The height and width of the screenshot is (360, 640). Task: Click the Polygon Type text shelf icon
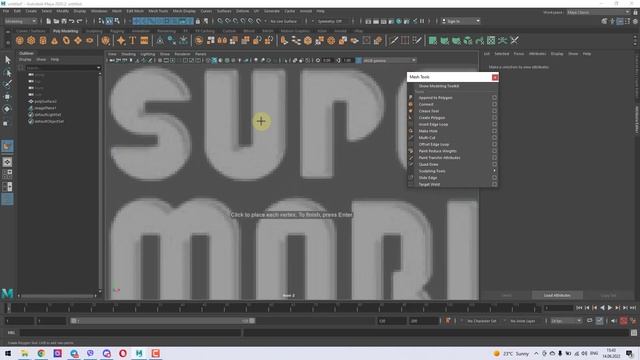[133, 40]
